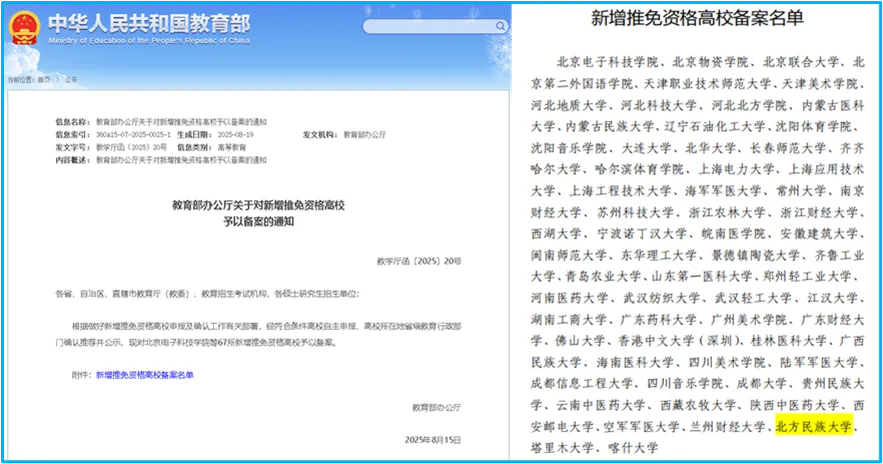The height and width of the screenshot is (464, 883).
Task: Click the document number 教学厅函〔2025〕20号 in the metadata
Action: click(x=131, y=148)
